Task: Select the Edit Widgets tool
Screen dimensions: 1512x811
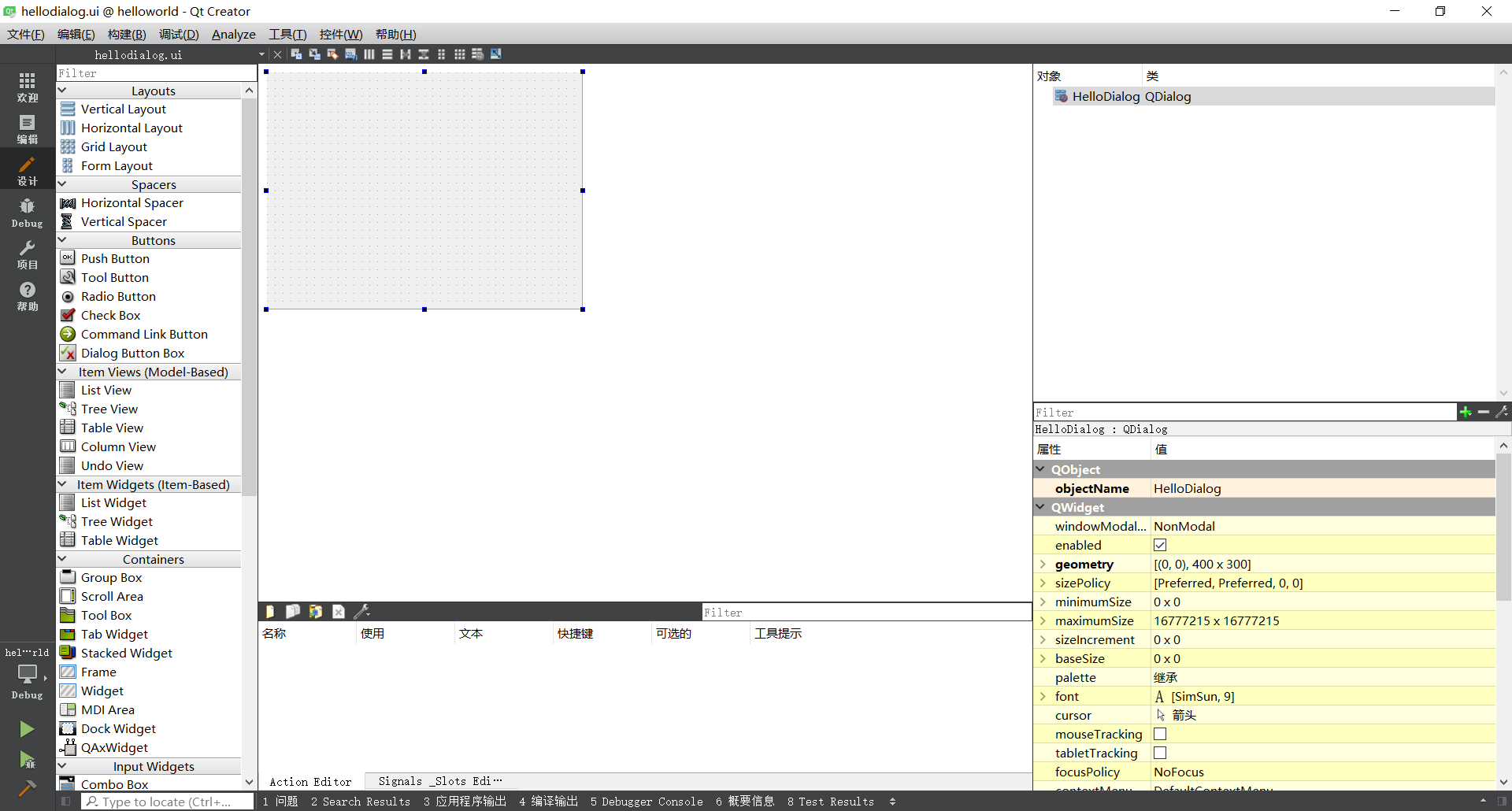Action: [x=297, y=54]
